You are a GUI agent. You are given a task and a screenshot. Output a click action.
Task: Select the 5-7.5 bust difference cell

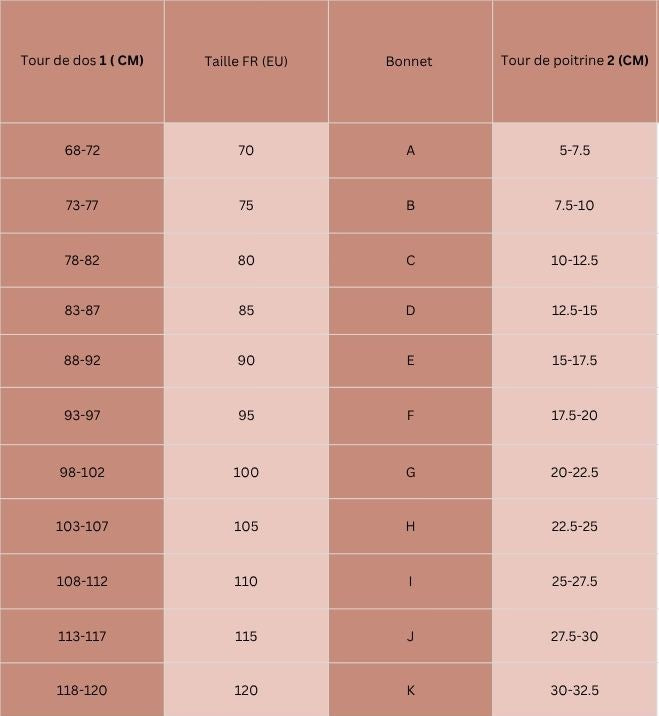pos(574,150)
